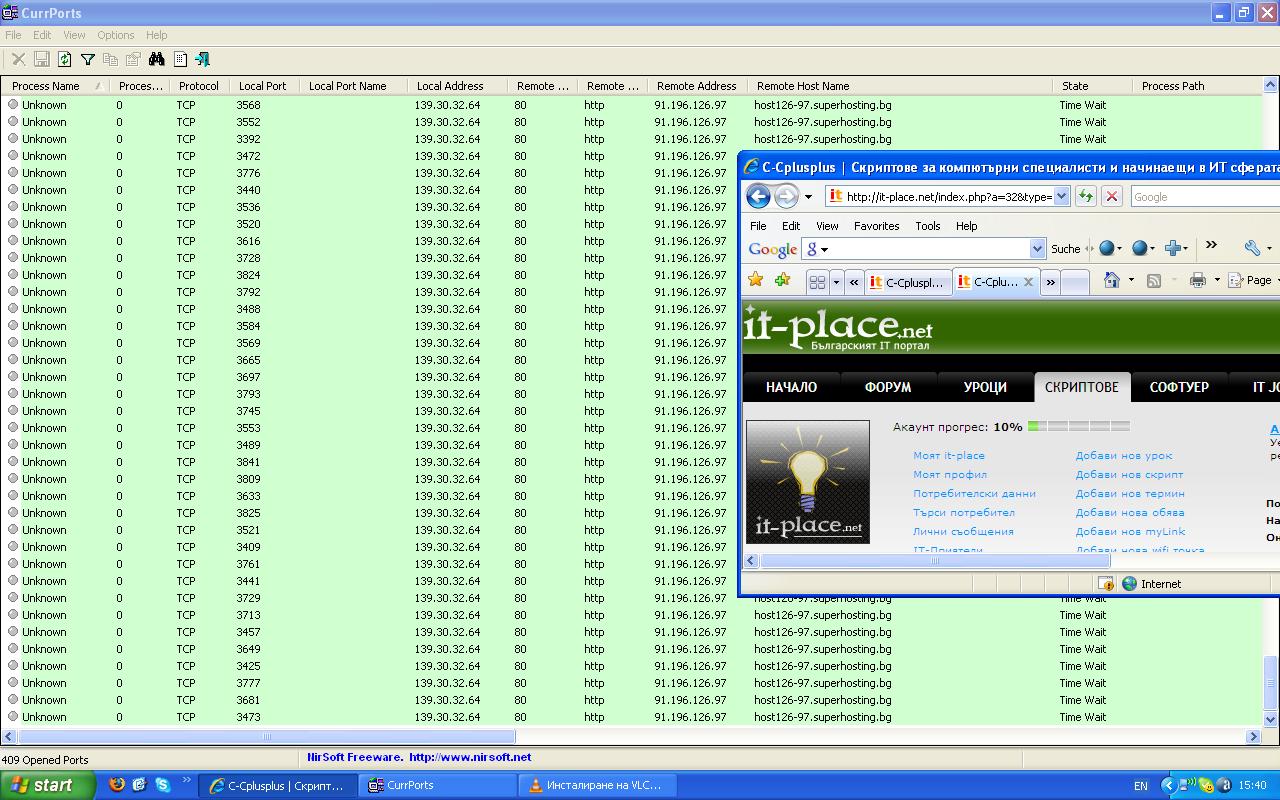Open the ФОРУМ site navigation tab

pyautogui.click(x=888, y=387)
